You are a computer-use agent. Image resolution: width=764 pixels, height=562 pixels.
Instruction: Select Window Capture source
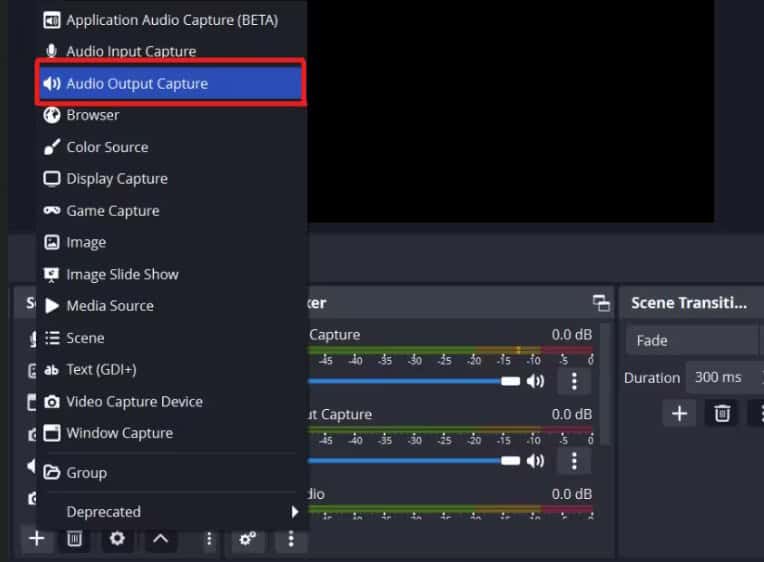pos(172,433)
